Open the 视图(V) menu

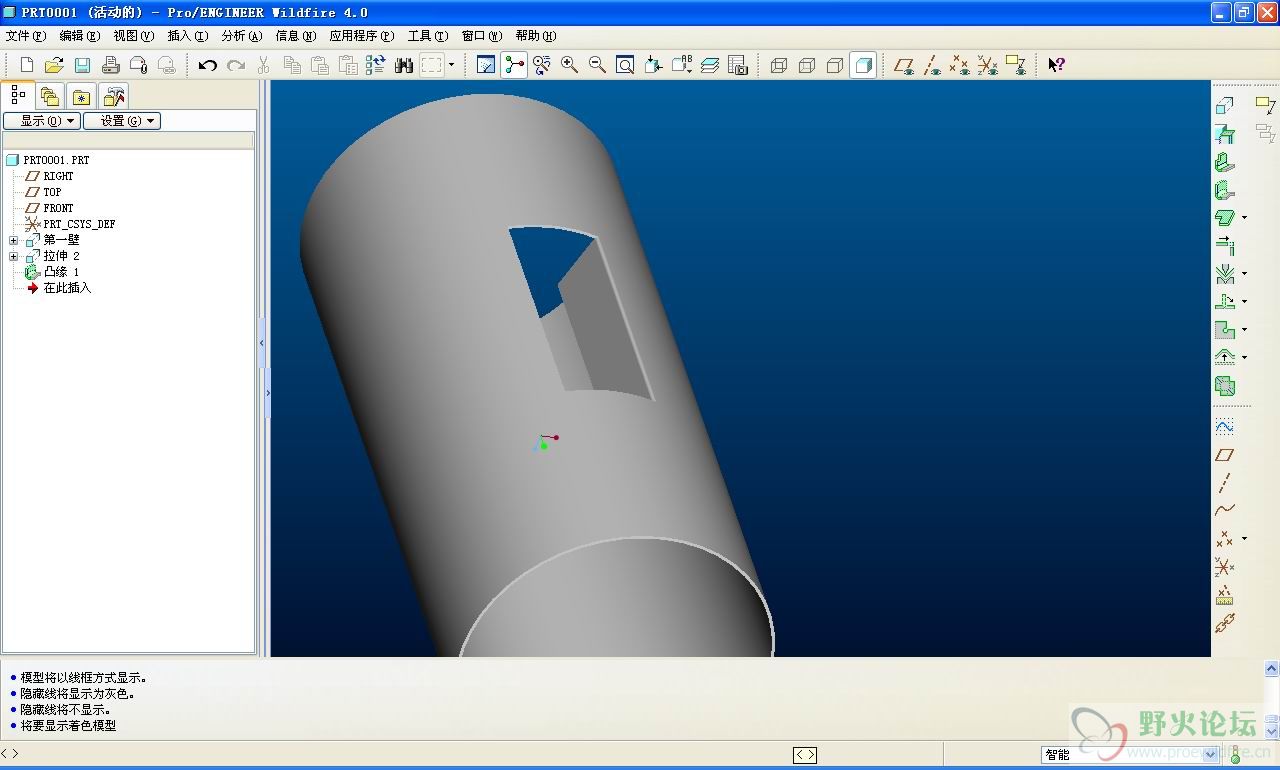[x=134, y=36]
